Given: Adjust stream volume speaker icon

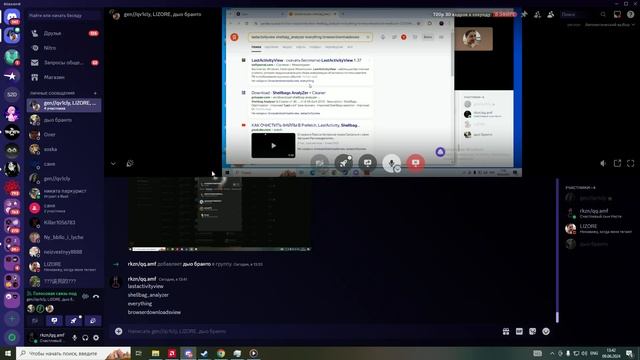Looking at the screenshot, I should (x=603, y=163).
